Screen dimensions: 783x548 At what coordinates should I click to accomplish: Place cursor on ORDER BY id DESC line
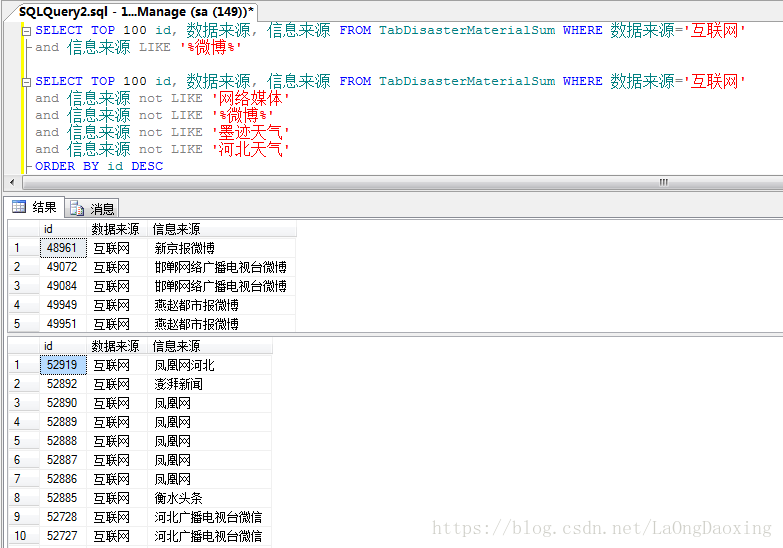99,166
